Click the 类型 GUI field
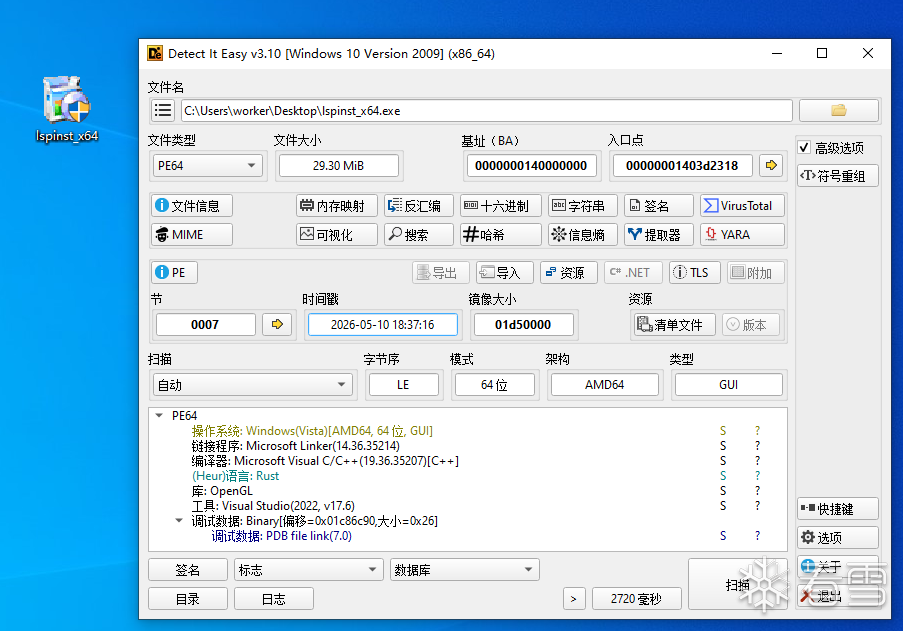 tap(729, 385)
